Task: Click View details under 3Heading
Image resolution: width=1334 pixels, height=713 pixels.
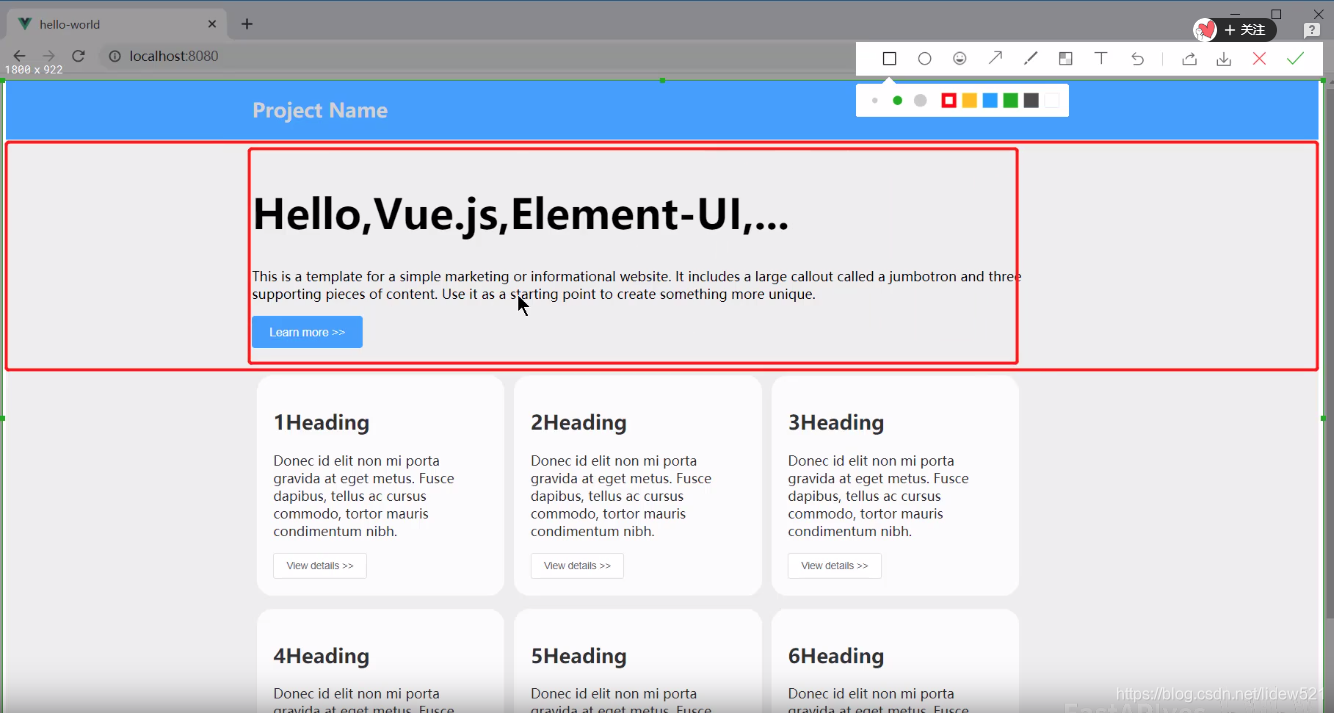Action: click(x=835, y=566)
